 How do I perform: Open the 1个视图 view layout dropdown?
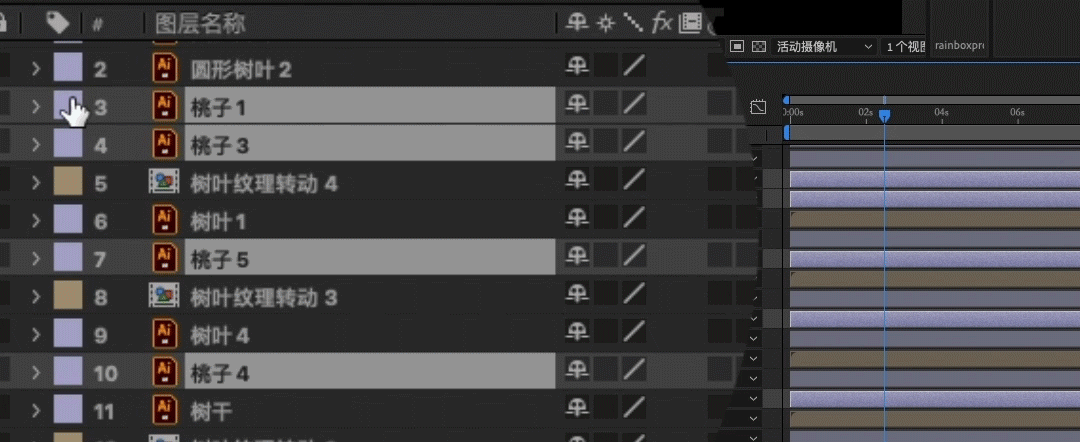coord(904,47)
